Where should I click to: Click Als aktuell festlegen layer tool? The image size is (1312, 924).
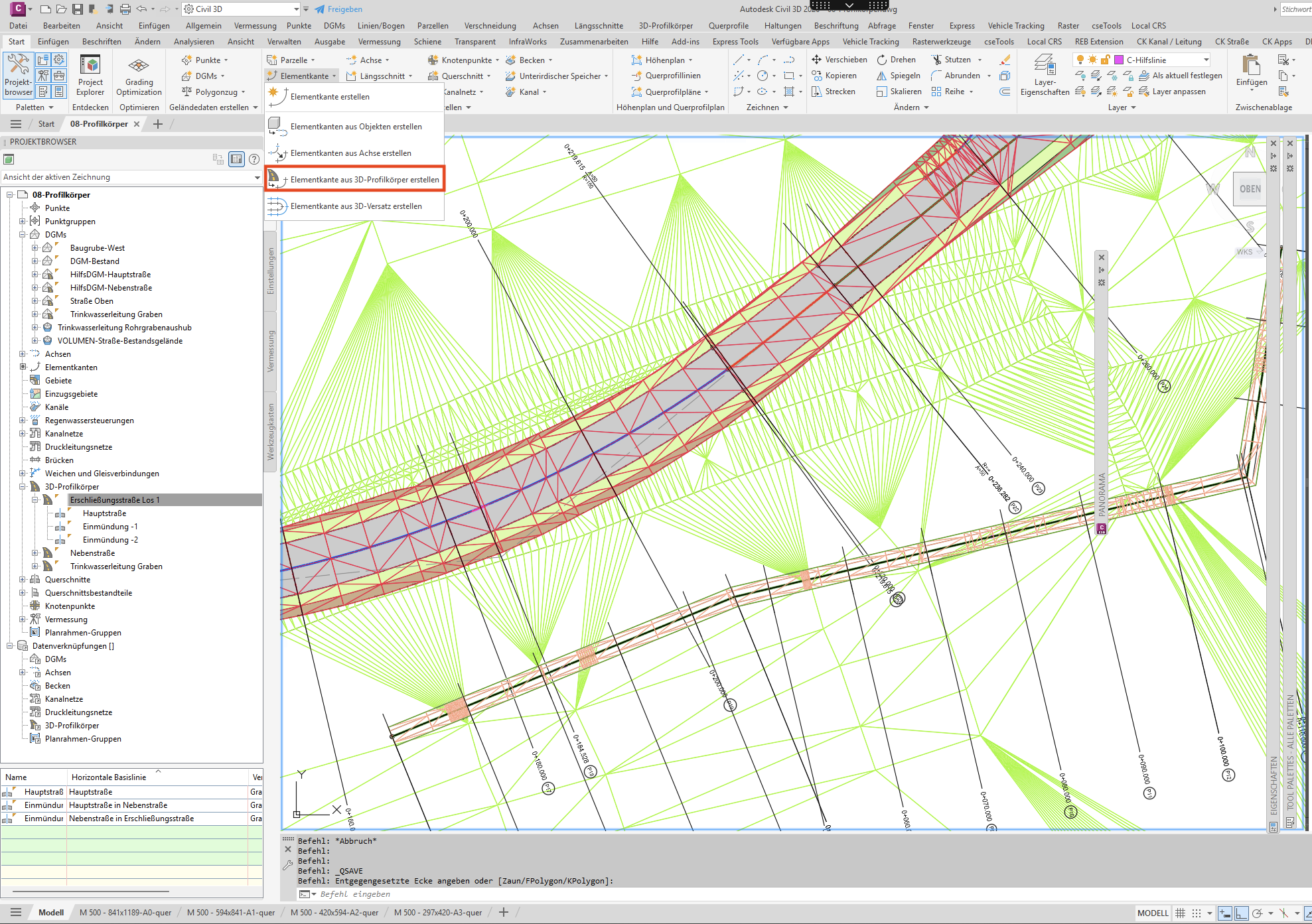[1181, 76]
